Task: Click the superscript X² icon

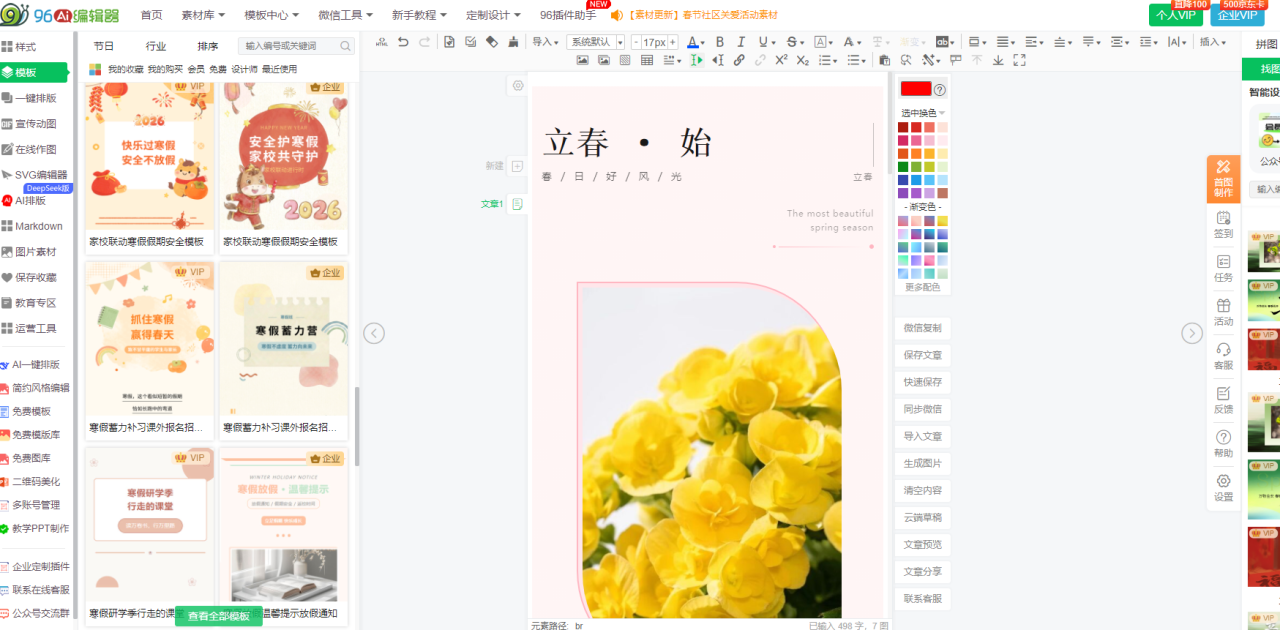Action: (x=781, y=60)
